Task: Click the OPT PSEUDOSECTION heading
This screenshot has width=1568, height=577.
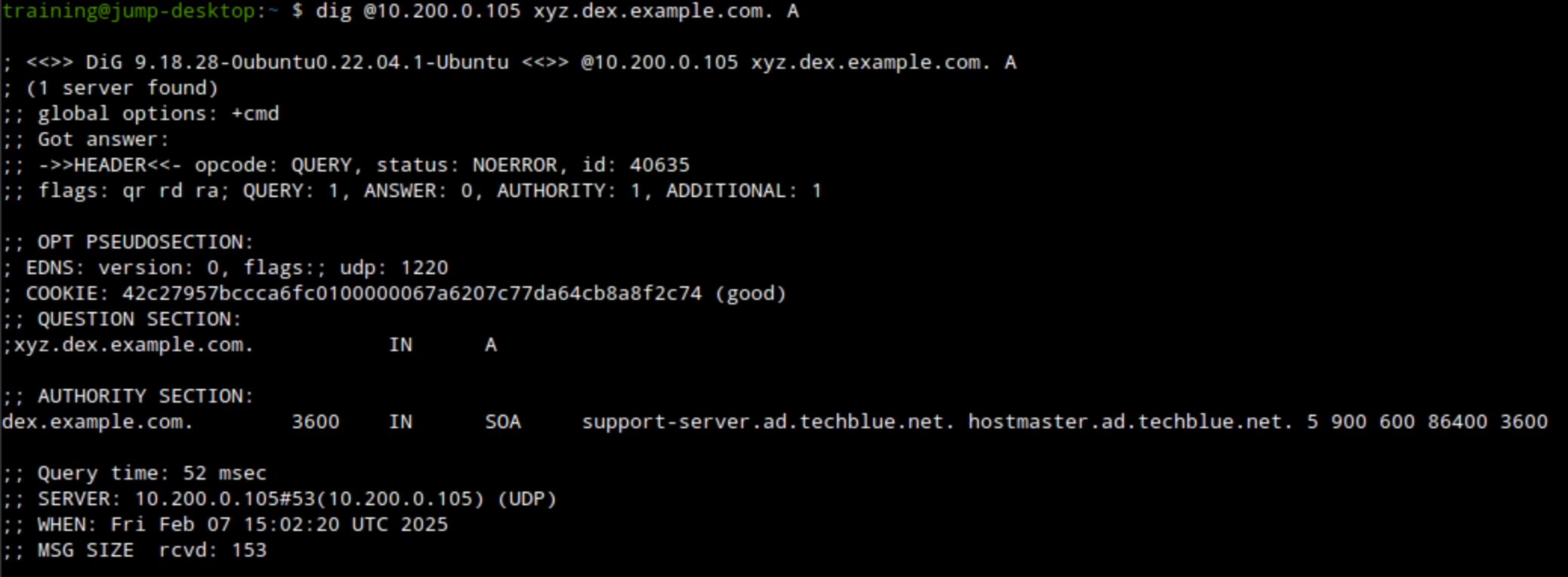Action: [145, 242]
